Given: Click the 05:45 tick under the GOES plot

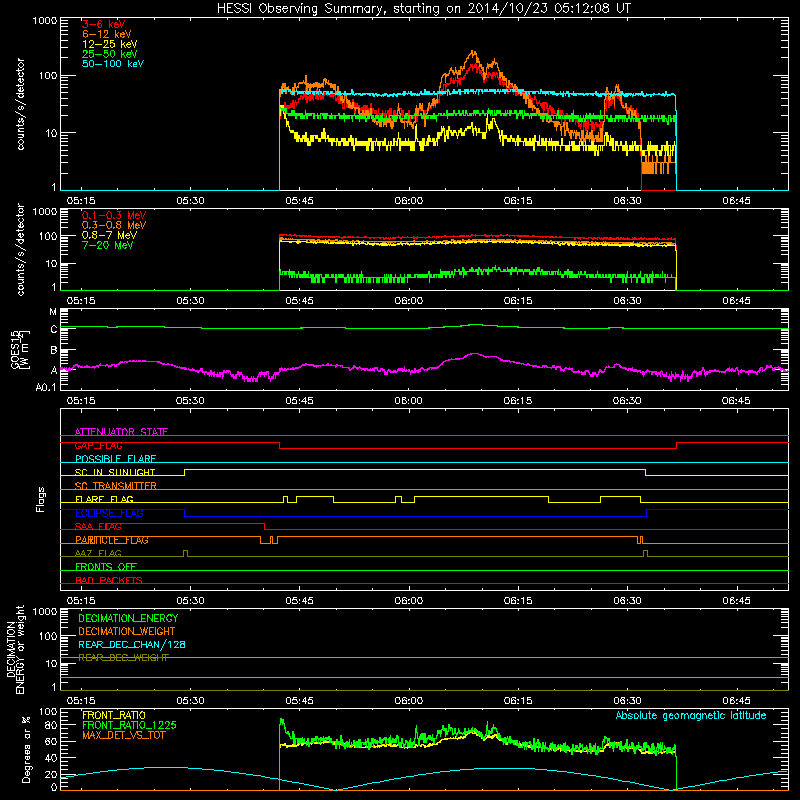Looking at the screenshot, I should coord(299,401).
